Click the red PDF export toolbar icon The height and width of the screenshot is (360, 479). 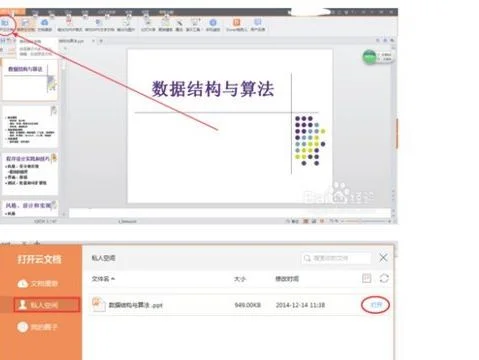coord(69,22)
